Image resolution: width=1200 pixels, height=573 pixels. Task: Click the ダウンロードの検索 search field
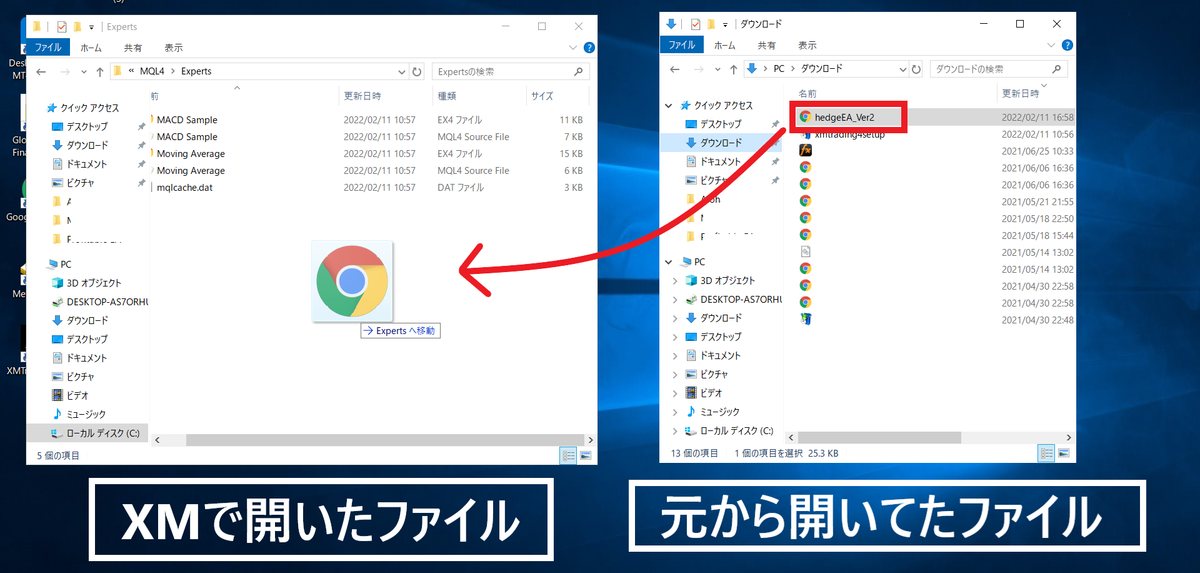click(x=1001, y=69)
